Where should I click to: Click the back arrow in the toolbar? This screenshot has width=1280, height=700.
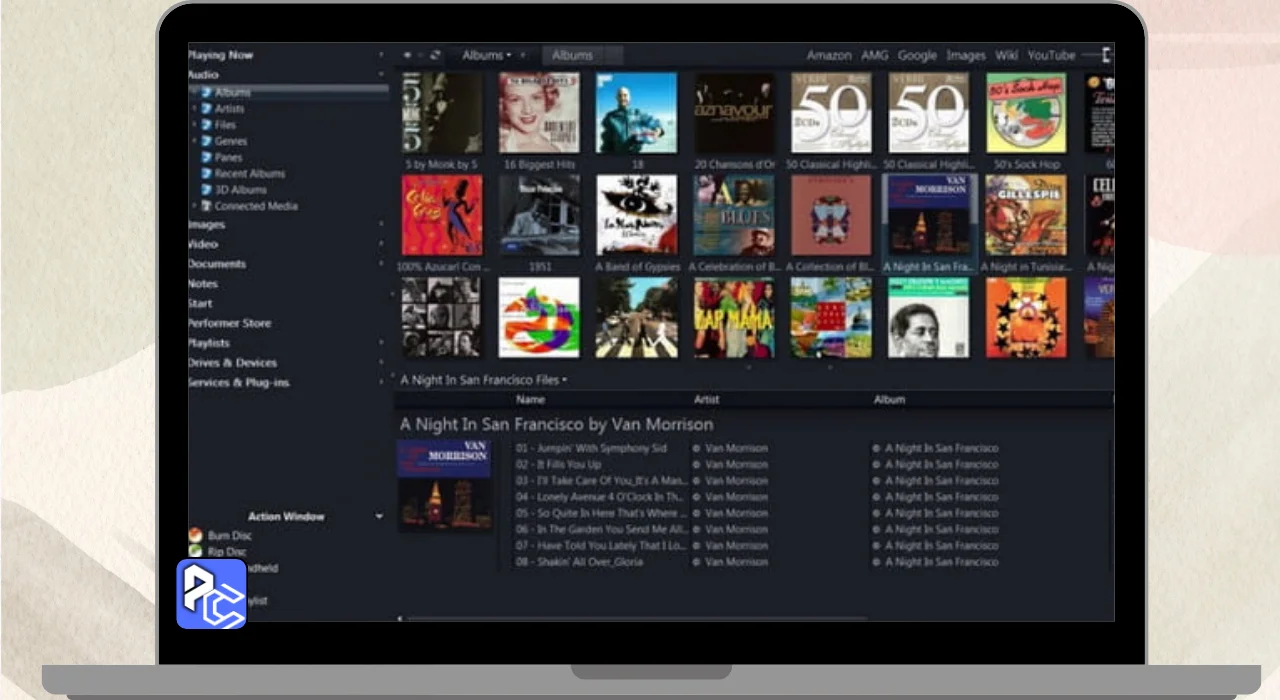(406, 55)
